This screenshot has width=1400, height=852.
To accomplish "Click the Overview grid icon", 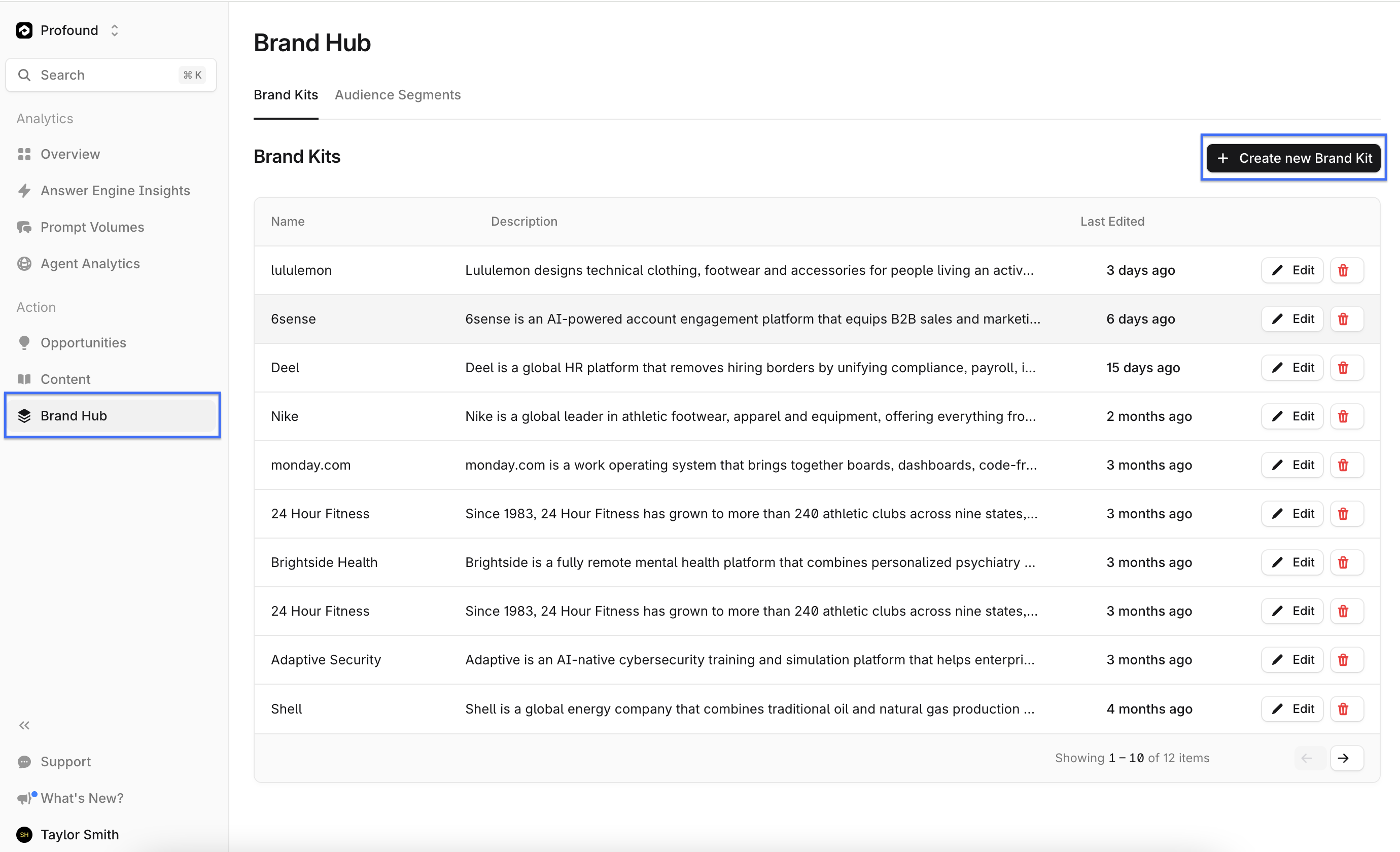I will [24, 154].
